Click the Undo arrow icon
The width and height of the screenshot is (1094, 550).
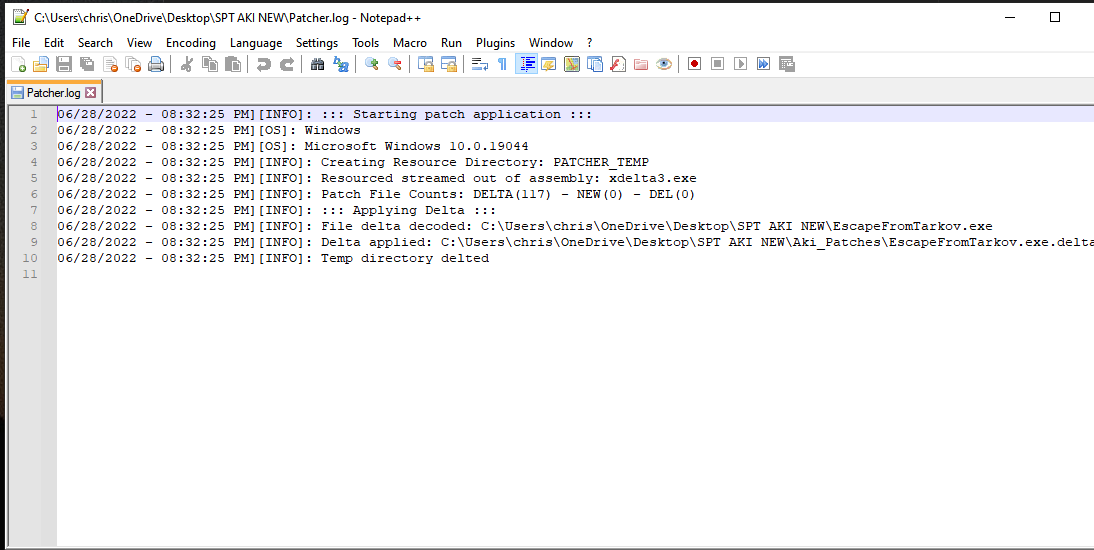(x=263, y=64)
